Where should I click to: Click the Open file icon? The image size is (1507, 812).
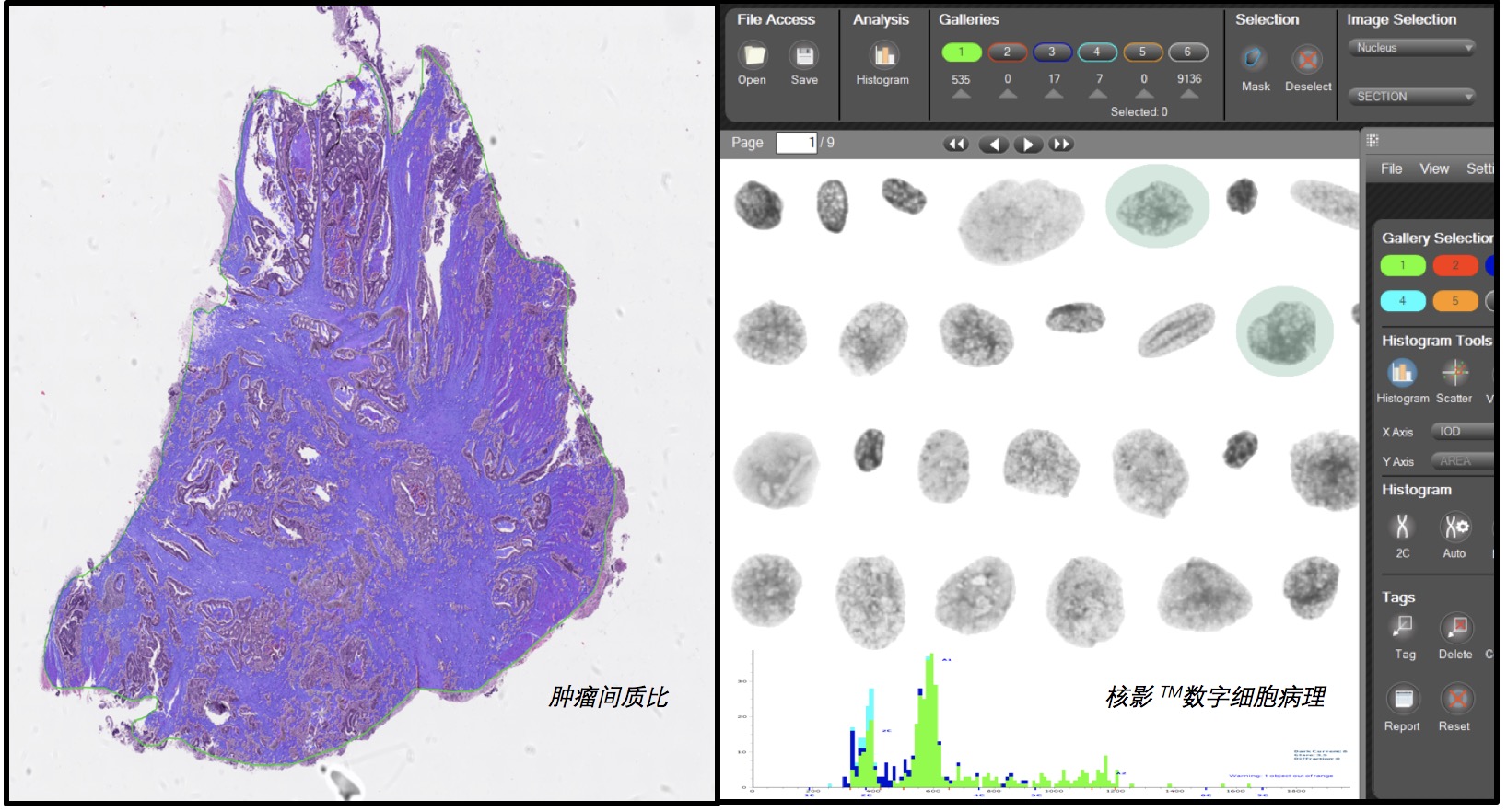pyautogui.click(x=754, y=55)
